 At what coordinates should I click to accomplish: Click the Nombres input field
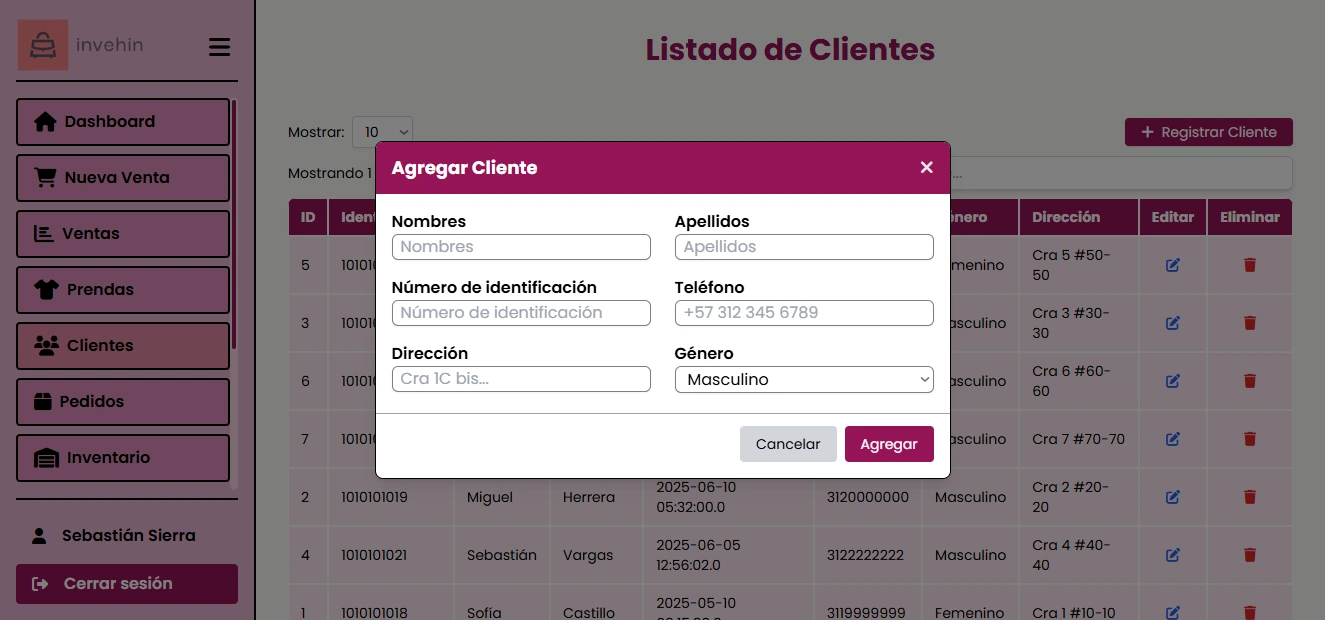coord(521,246)
